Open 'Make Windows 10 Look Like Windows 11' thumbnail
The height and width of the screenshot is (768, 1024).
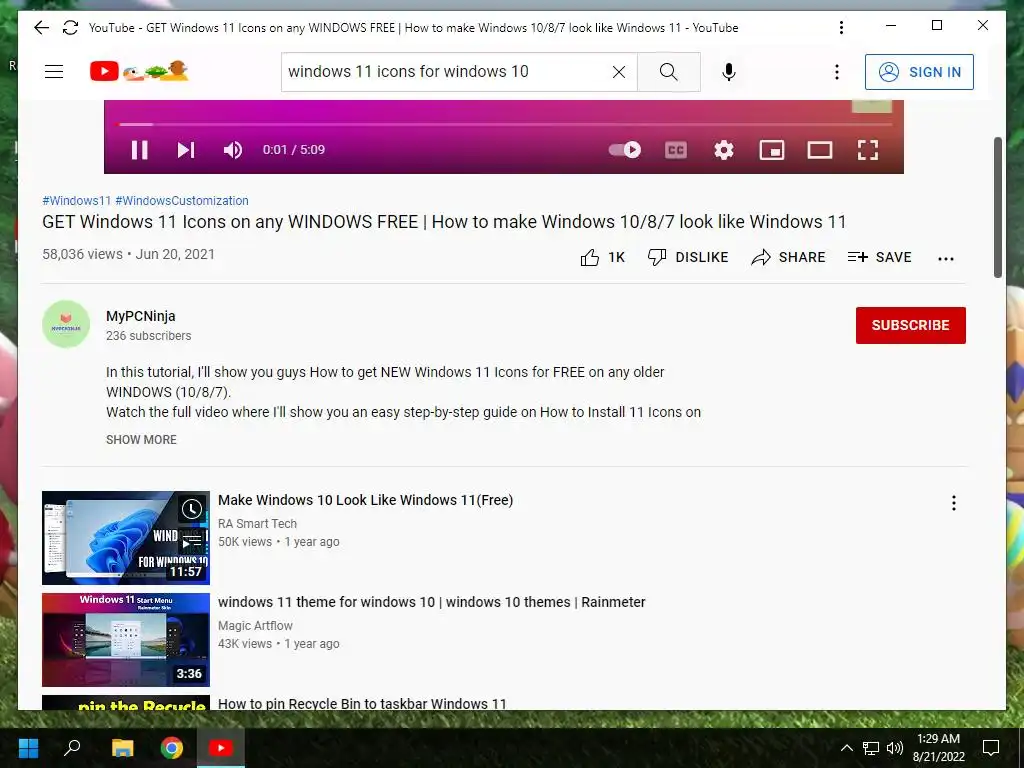(x=126, y=537)
